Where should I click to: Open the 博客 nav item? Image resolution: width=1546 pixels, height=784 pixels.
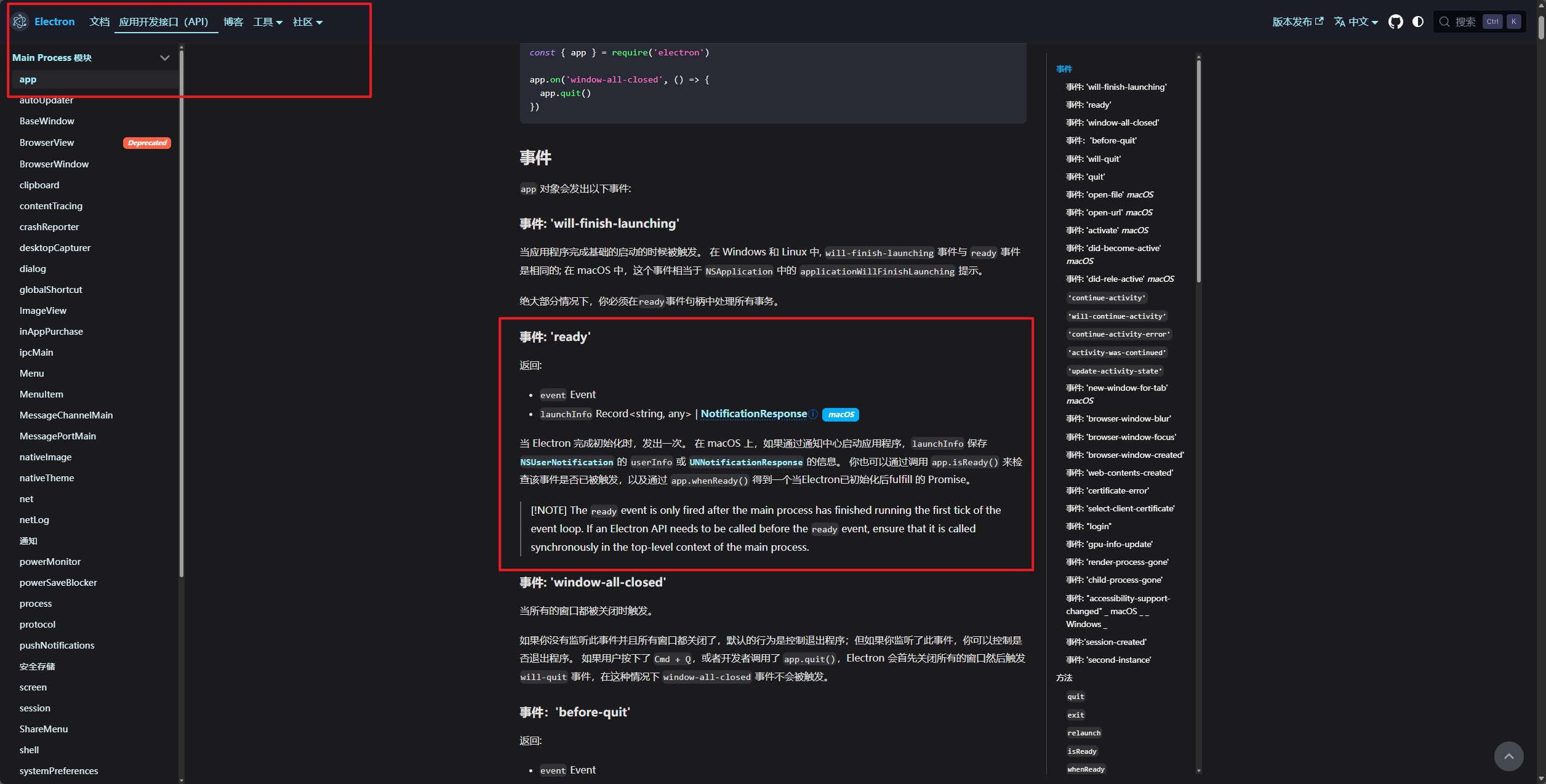point(233,22)
